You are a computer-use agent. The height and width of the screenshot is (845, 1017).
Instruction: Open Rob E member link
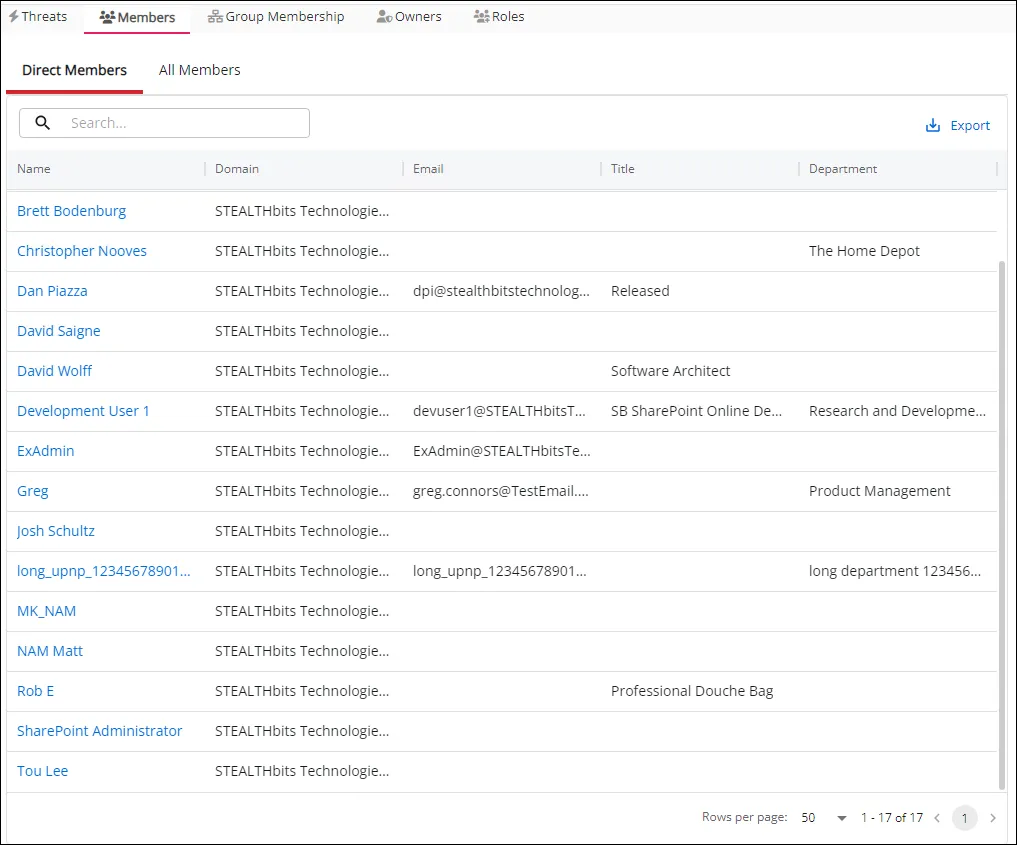click(36, 691)
